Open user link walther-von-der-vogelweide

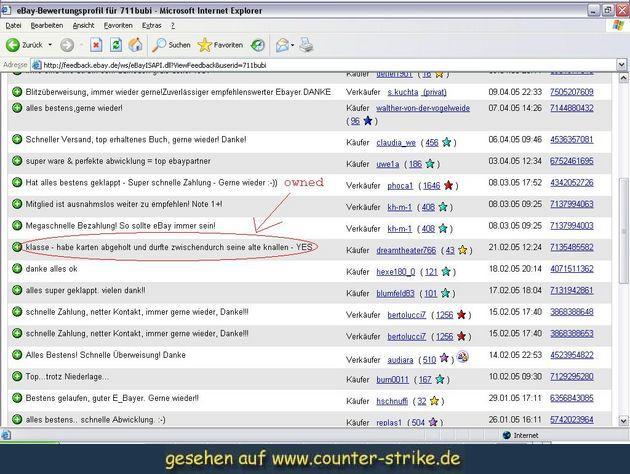pos(423,108)
